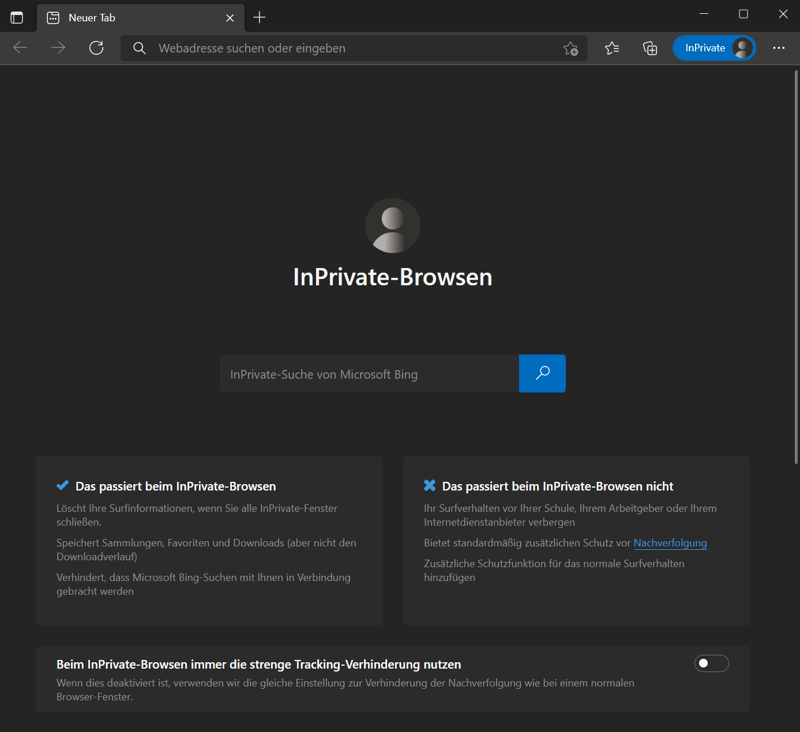Close the Neuer Tab tab
This screenshot has width=800, height=732.
(230, 17)
